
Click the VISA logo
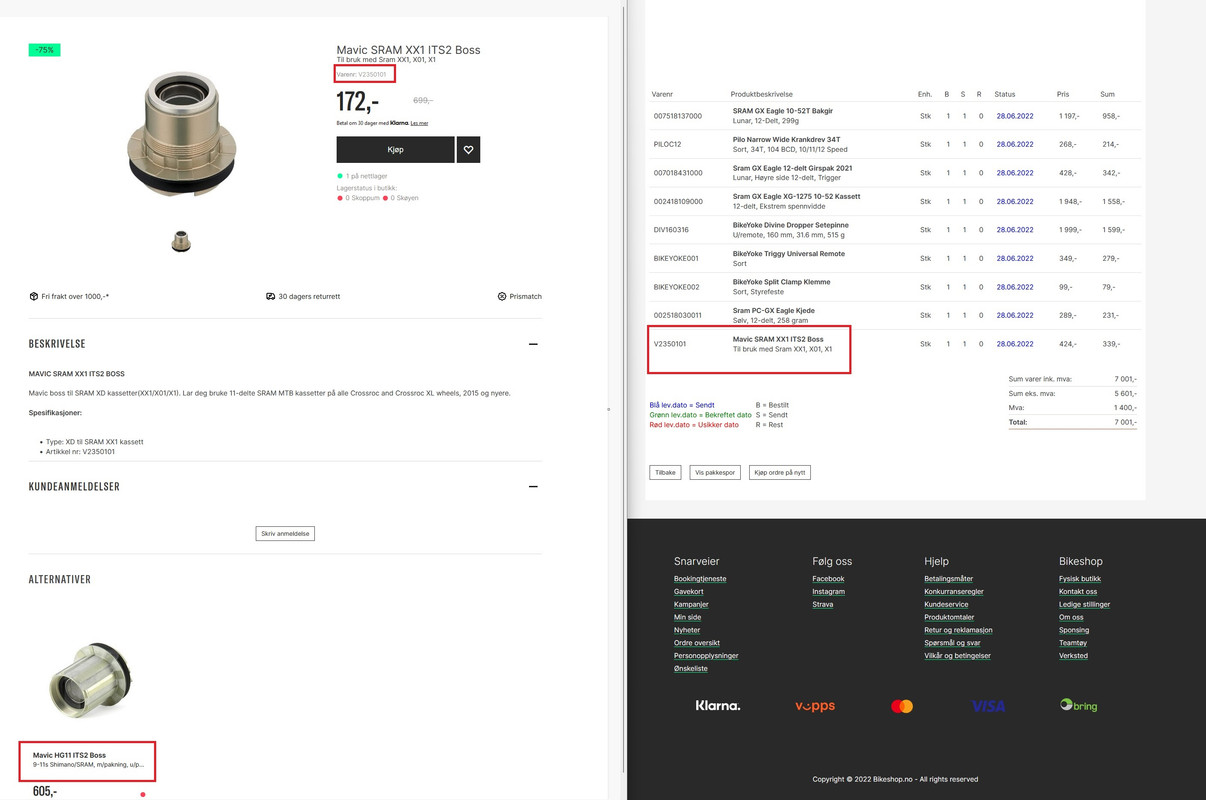[988, 706]
